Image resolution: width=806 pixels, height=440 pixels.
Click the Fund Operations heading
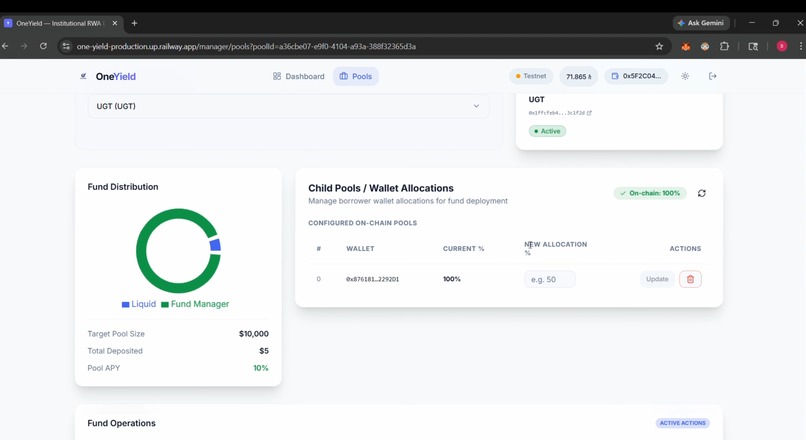click(x=121, y=423)
